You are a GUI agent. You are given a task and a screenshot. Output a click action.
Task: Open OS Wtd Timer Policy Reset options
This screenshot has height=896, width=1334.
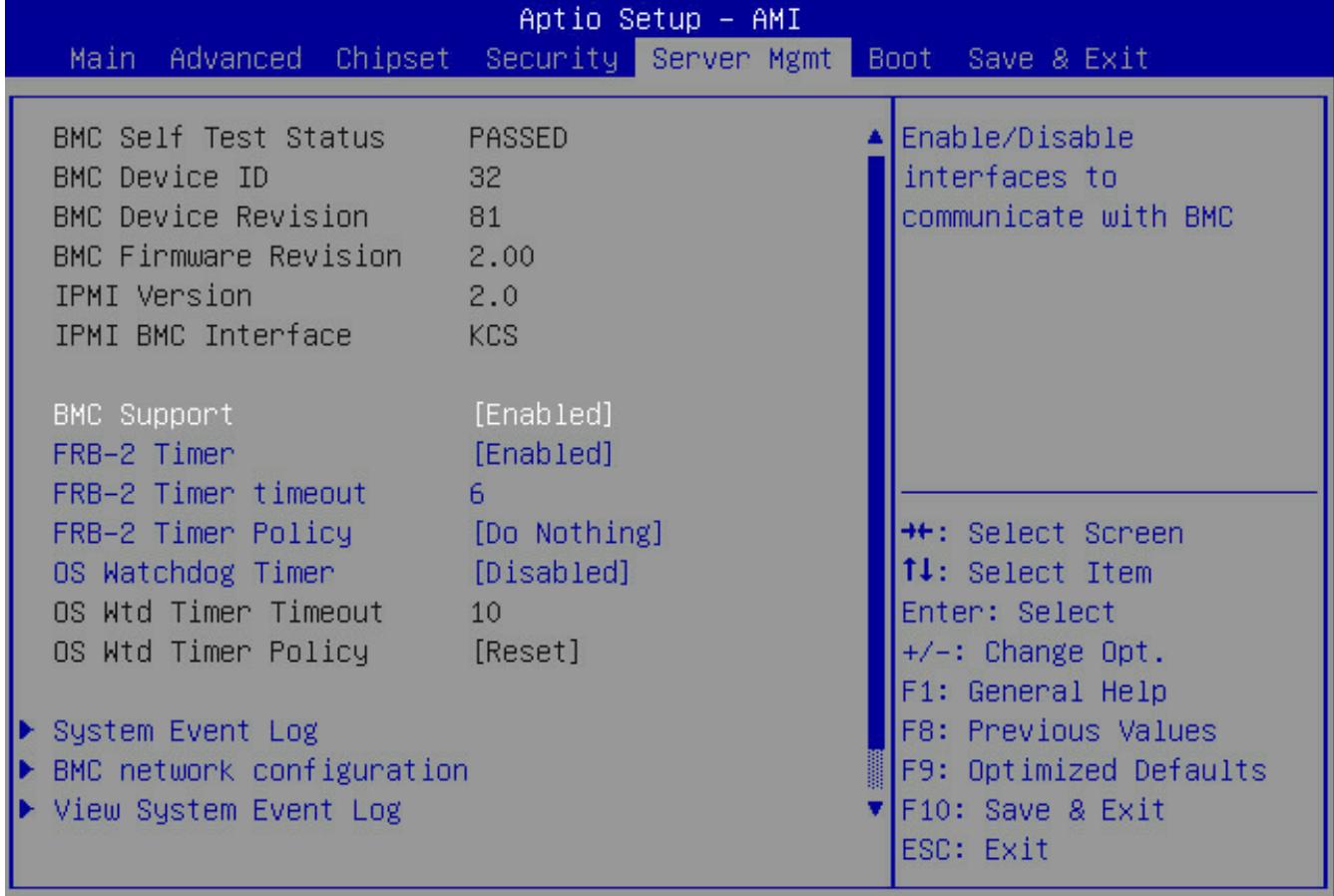(x=526, y=652)
